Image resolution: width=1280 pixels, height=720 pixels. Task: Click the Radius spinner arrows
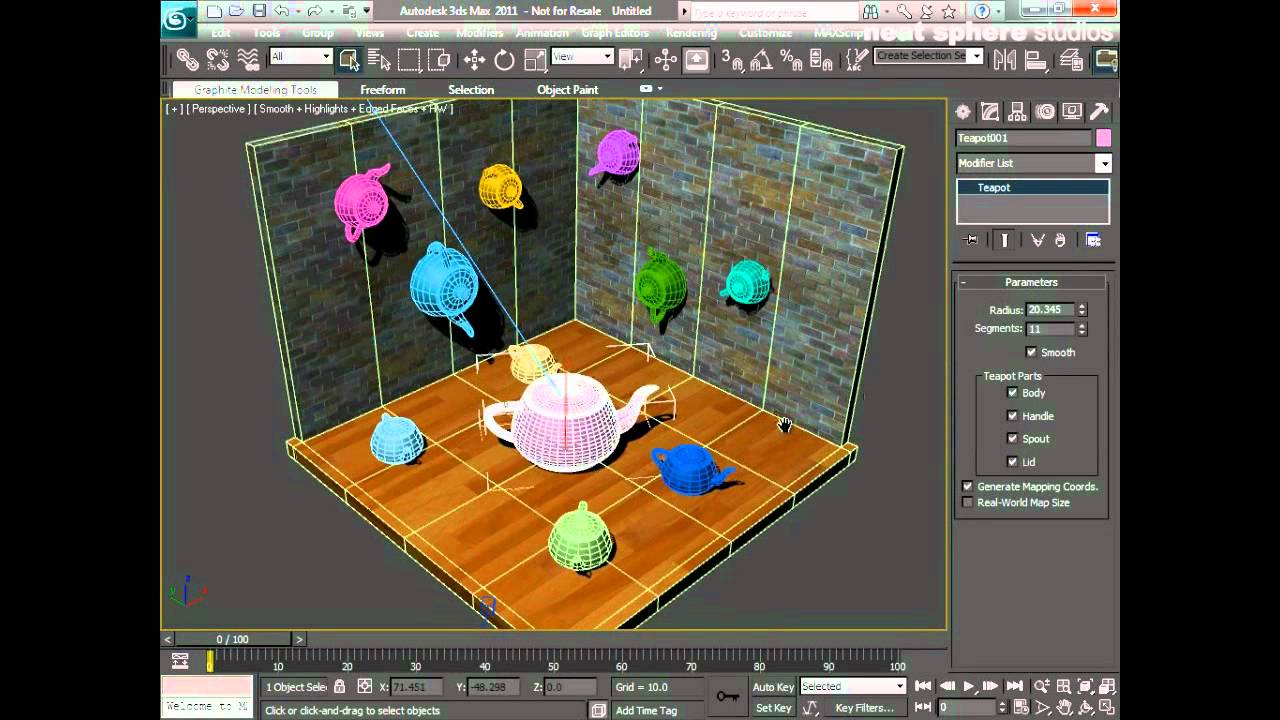pos(1082,310)
